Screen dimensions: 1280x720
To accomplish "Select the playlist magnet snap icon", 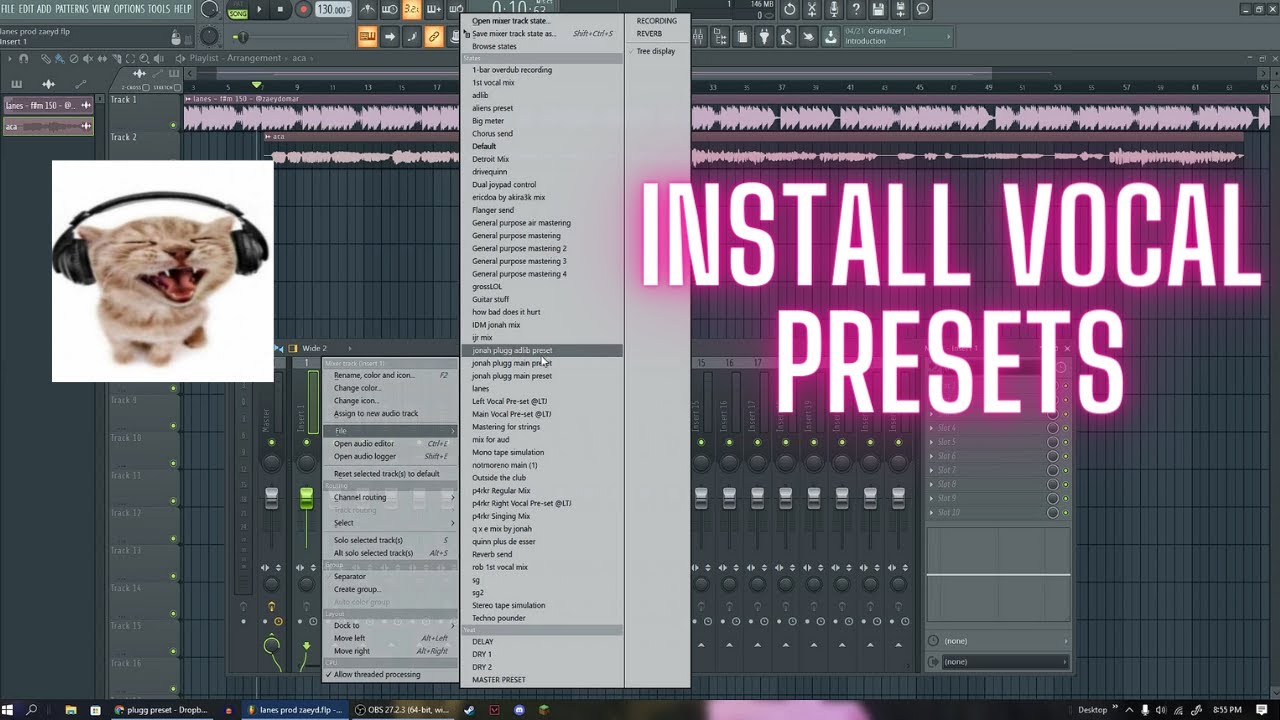I will click(x=24, y=59).
